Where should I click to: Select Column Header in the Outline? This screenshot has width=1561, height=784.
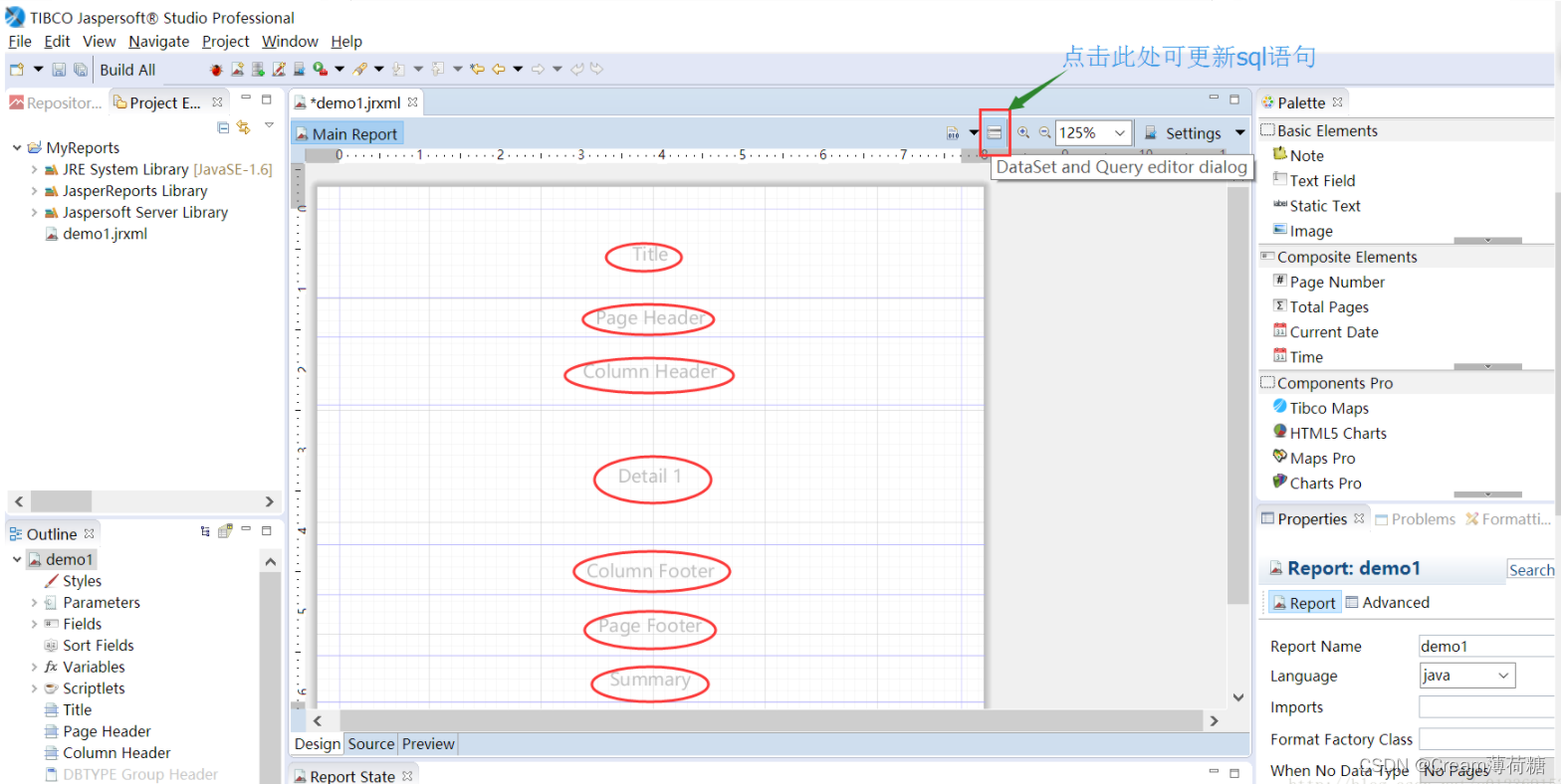click(x=108, y=753)
